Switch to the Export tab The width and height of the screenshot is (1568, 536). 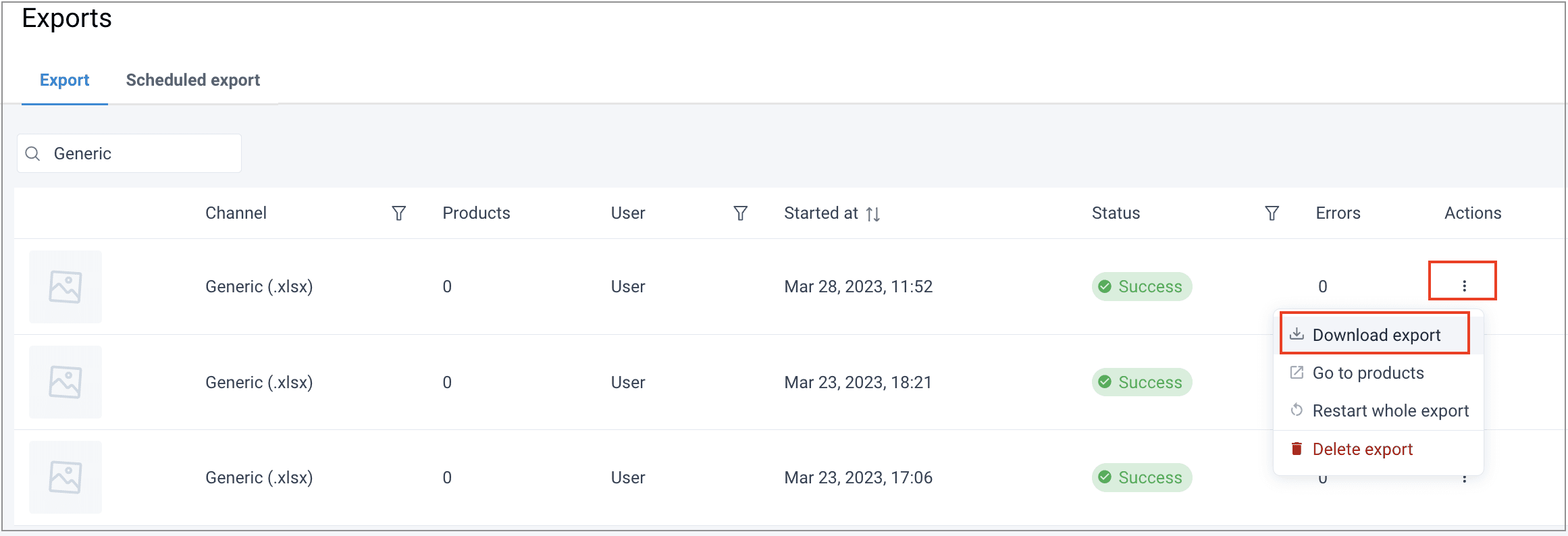65,80
